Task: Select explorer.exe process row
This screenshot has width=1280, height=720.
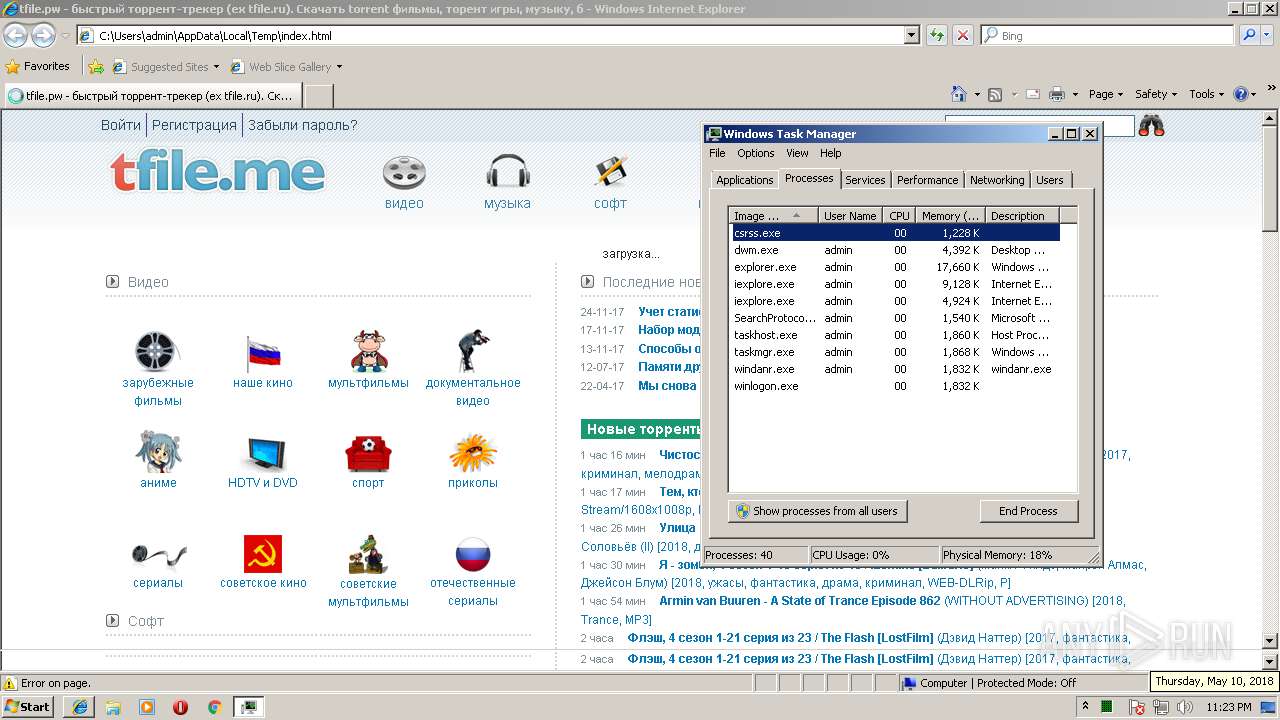Action: coord(895,267)
